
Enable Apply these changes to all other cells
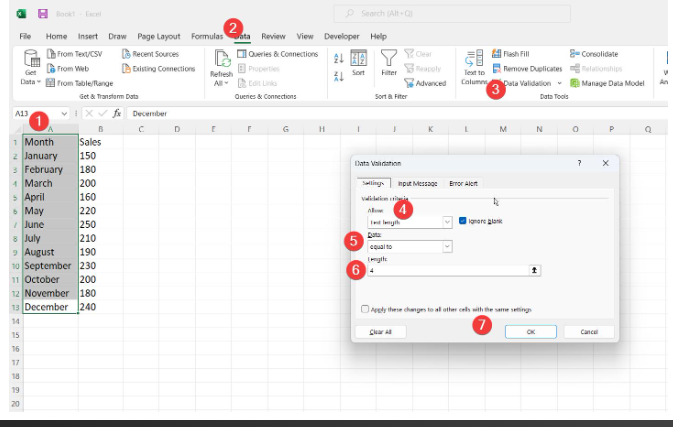click(365, 309)
